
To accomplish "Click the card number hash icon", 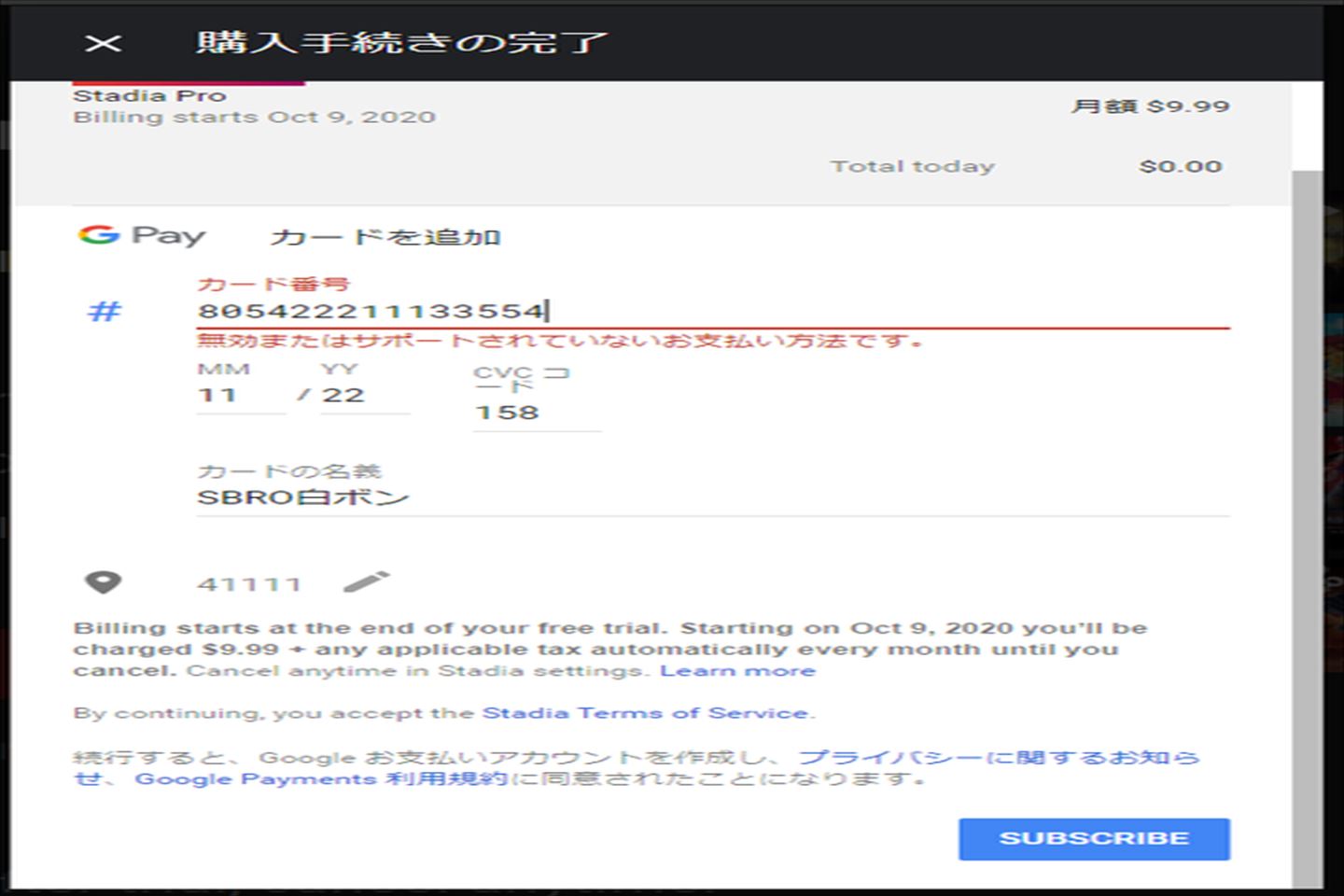I will [104, 311].
